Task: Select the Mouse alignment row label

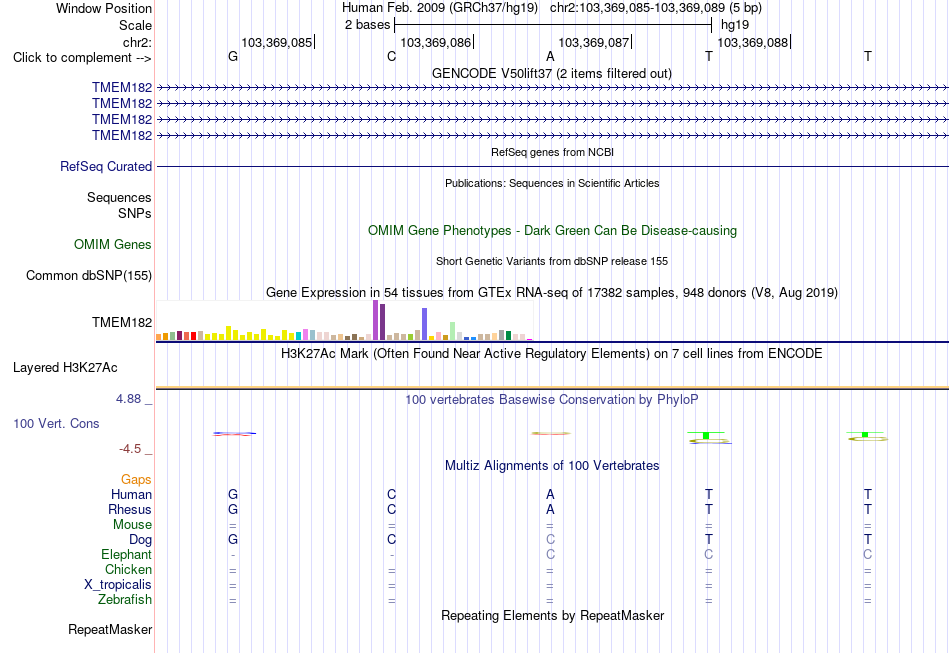Action: pos(132,525)
